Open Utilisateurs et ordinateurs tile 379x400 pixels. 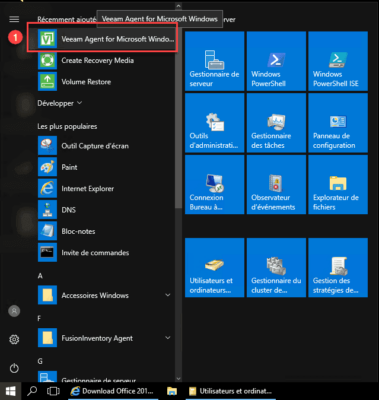pyautogui.click(x=215, y=267)
